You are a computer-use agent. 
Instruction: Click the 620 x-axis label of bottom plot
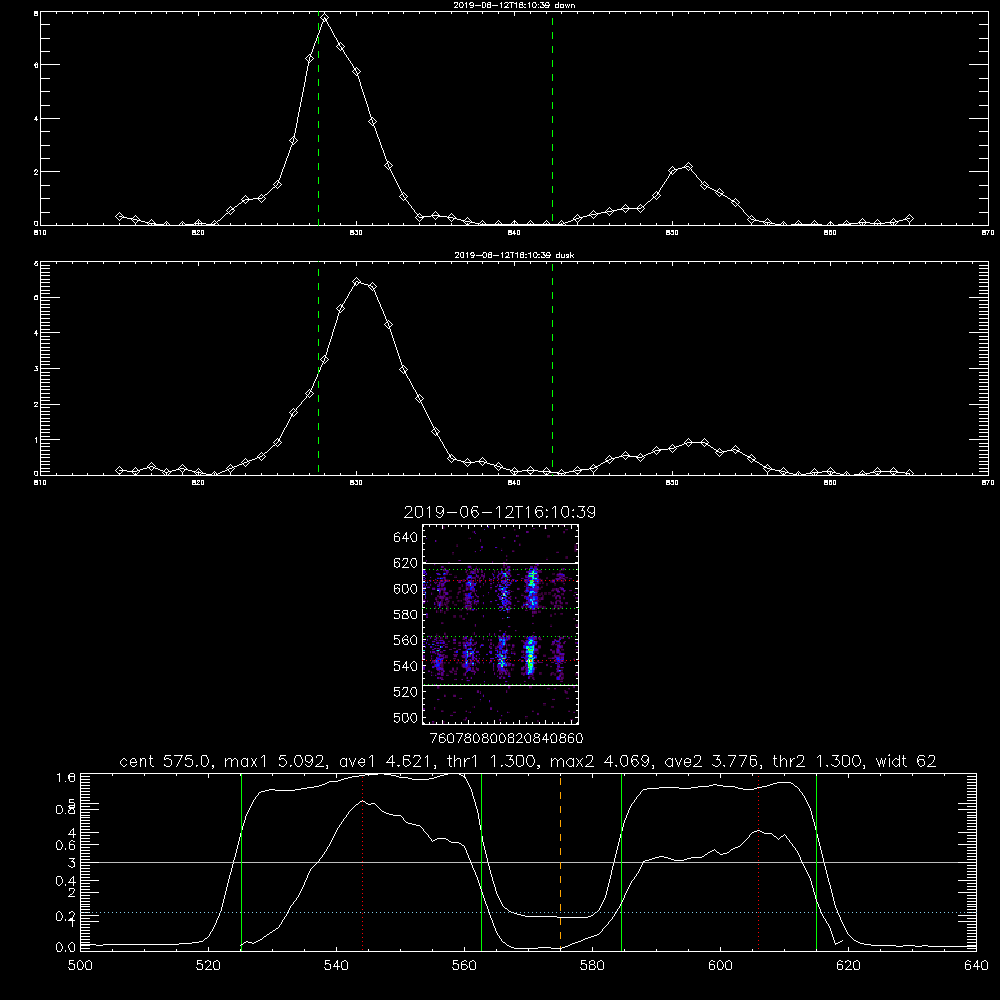point(848,966)
